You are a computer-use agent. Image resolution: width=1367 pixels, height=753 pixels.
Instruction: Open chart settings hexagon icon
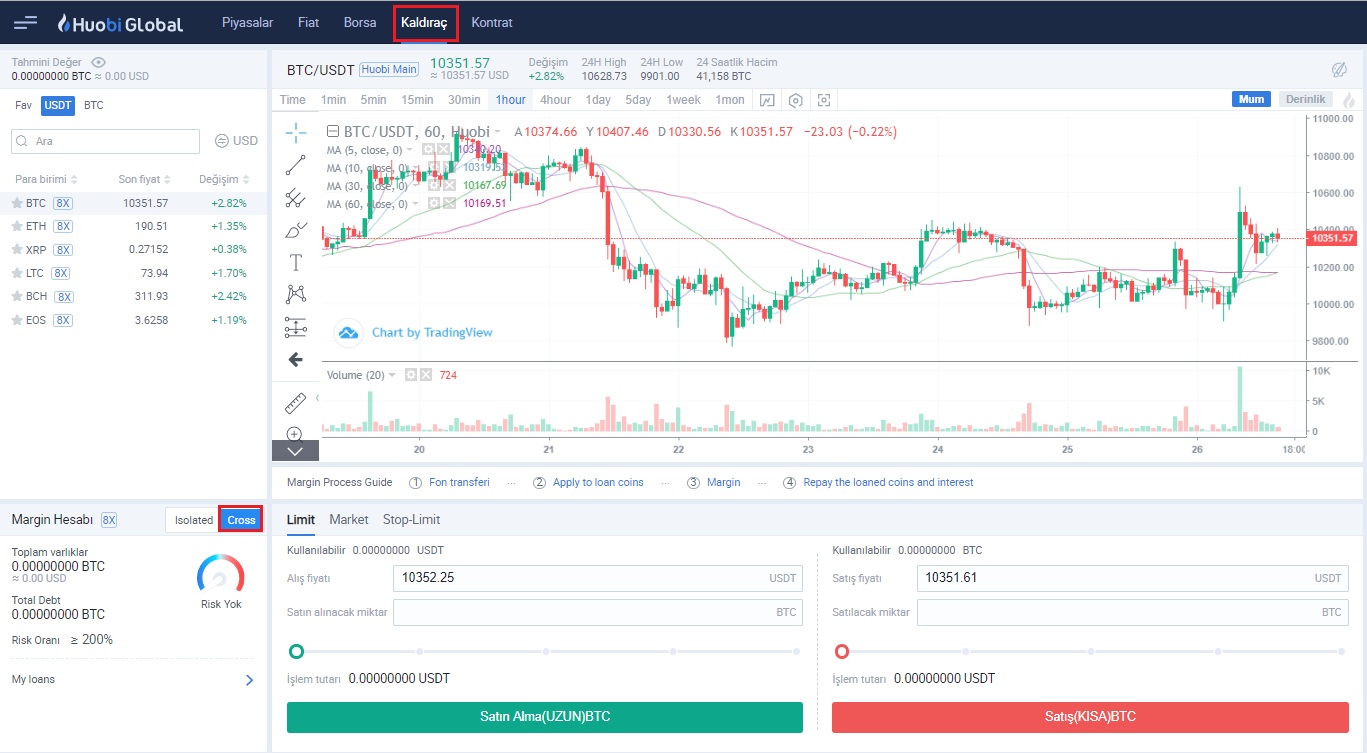pos(796,100)
